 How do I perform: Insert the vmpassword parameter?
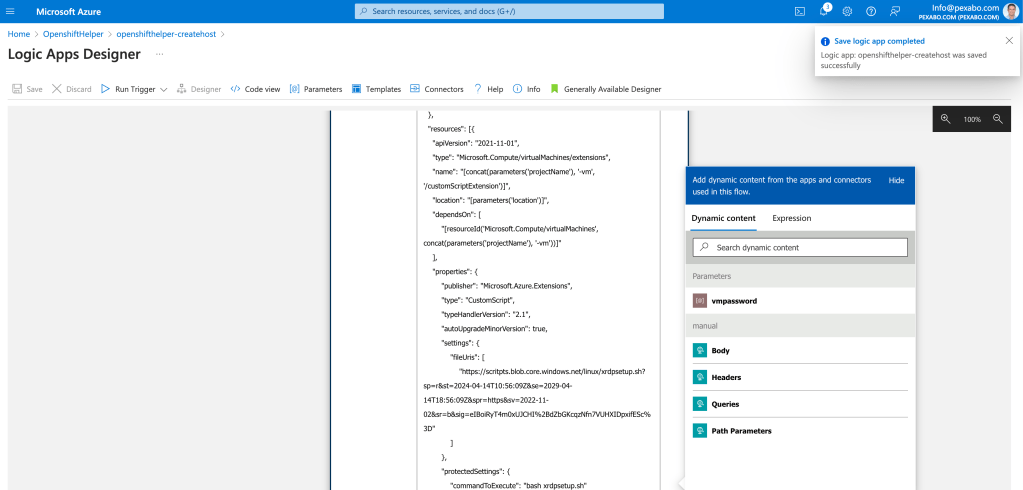point(800,301)
